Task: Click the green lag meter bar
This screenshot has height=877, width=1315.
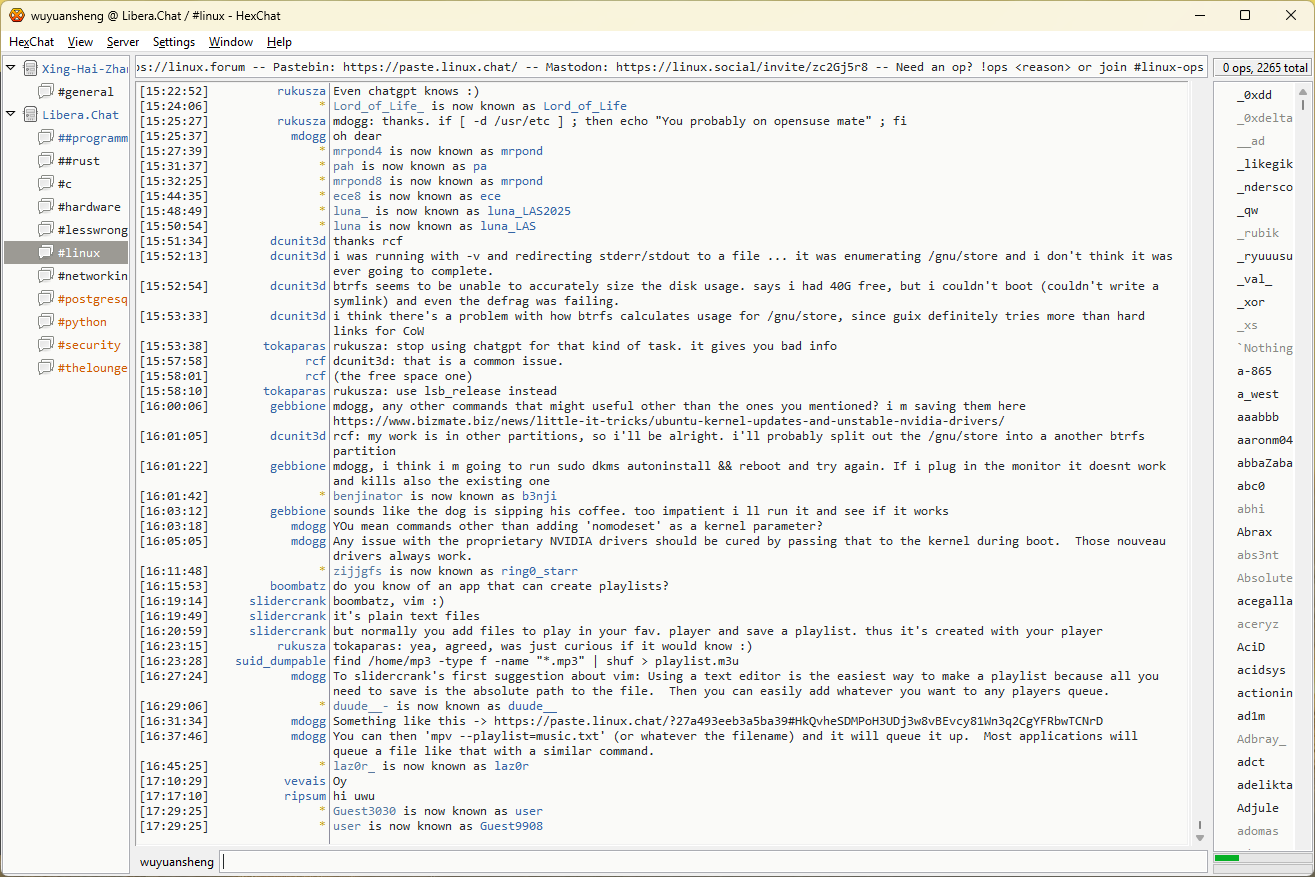Action: (1226, 858)
